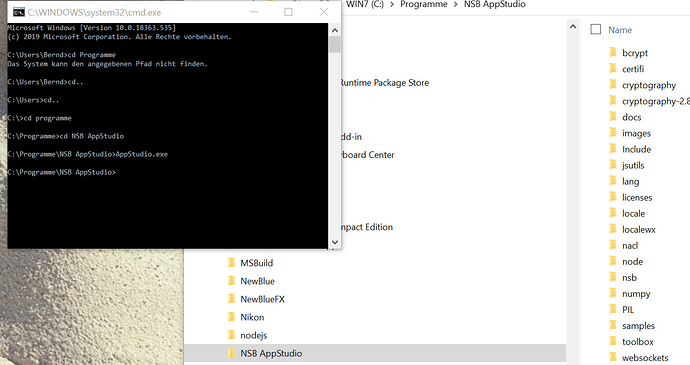Sort by the Name column header
This screenshot has width=690, height=365.
pyautogui.click(x=620, y=30)
